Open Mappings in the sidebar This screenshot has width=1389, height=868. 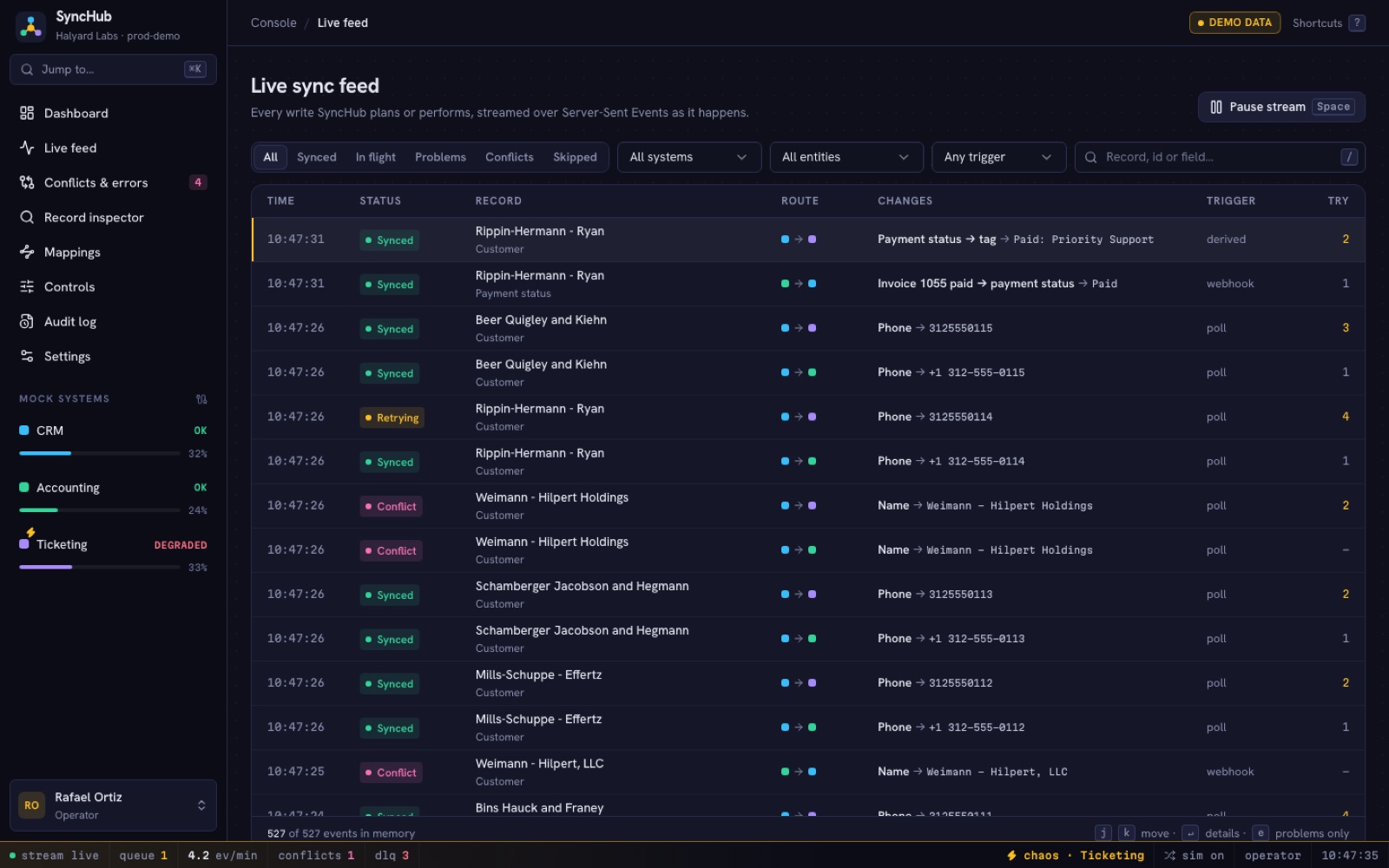[113, 252]
